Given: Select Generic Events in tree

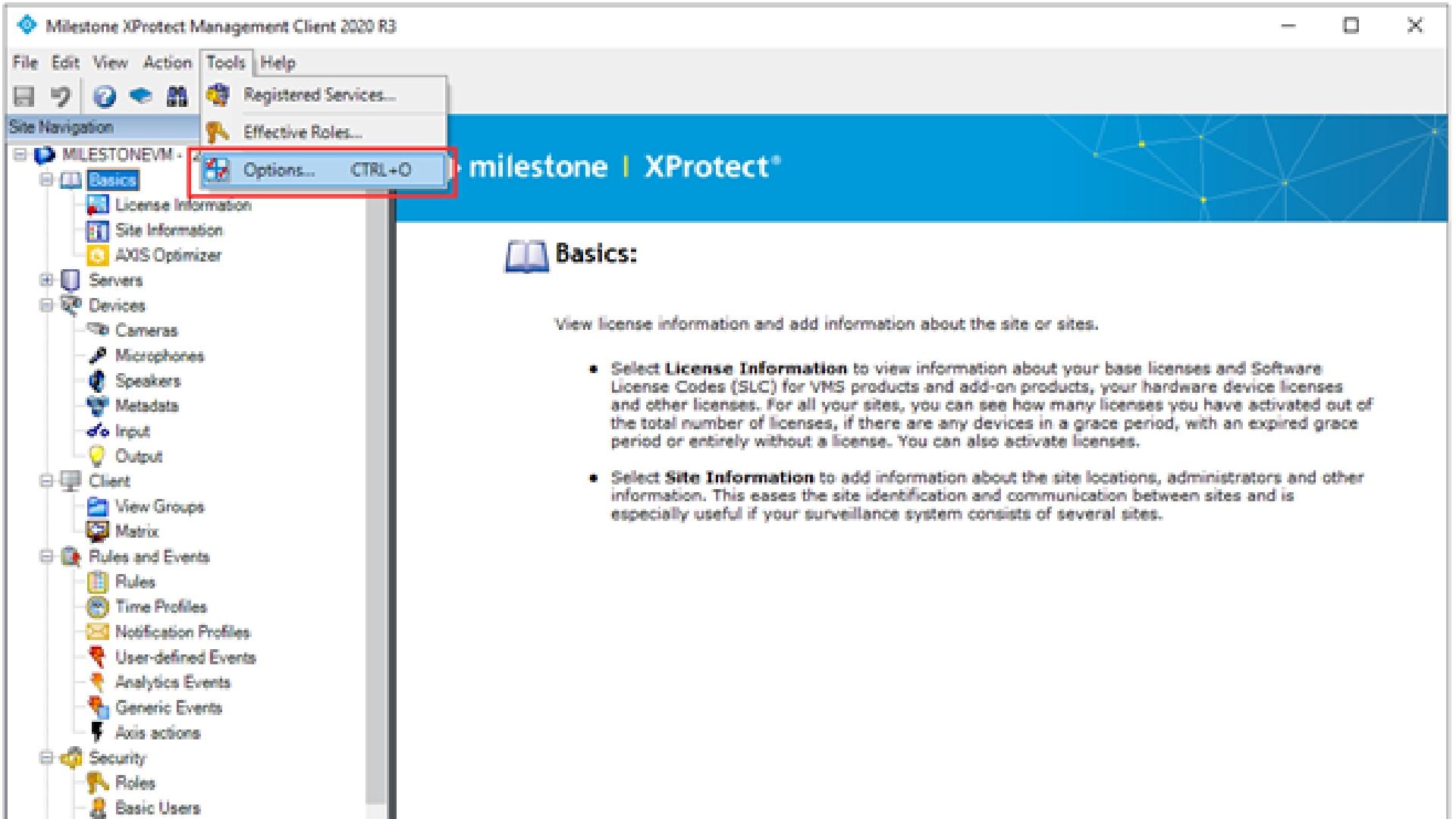Looking at the screenshot, I should pos(168,708).
